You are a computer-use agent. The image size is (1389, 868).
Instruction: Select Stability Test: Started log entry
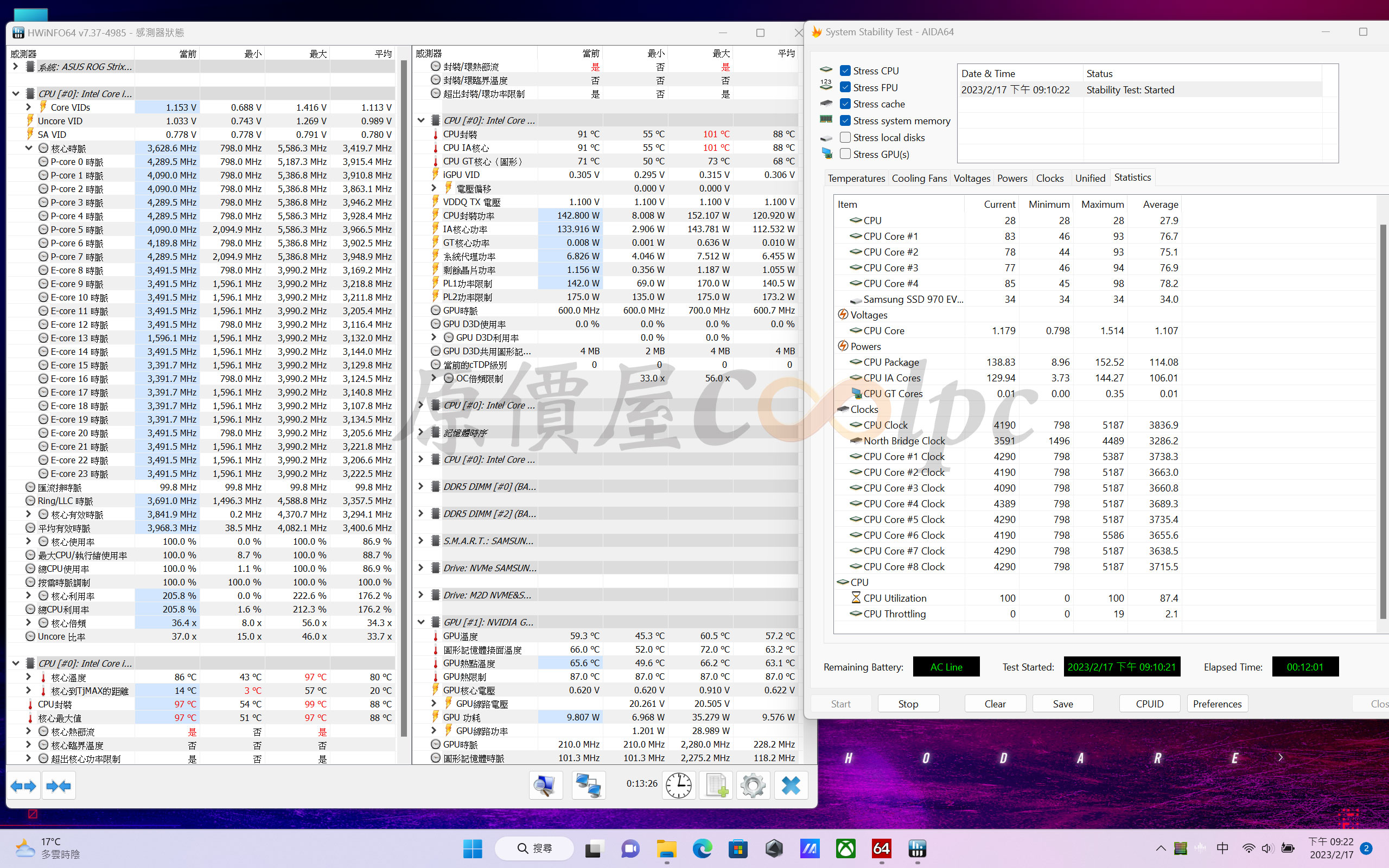[x=1141, y=90]
